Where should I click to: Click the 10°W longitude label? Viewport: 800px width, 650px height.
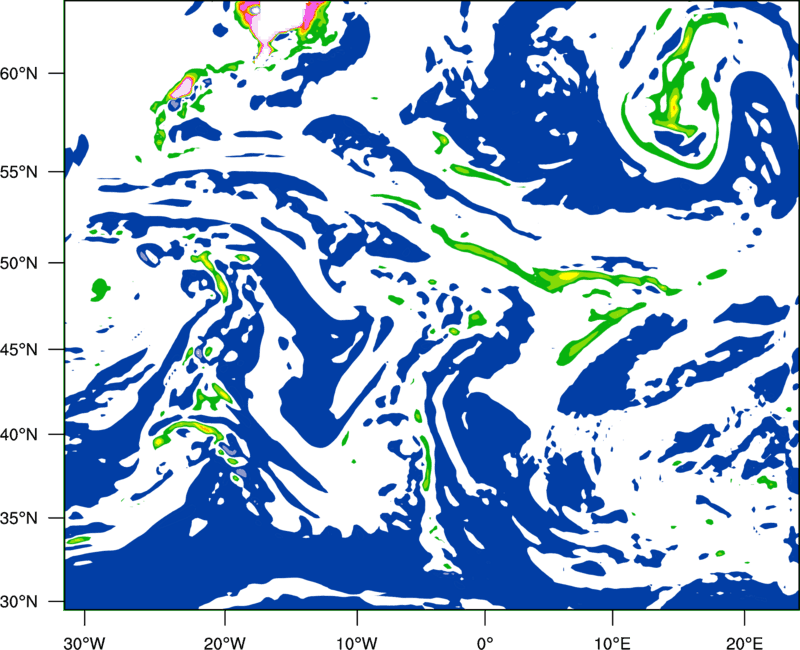click(x=357, y=643)
